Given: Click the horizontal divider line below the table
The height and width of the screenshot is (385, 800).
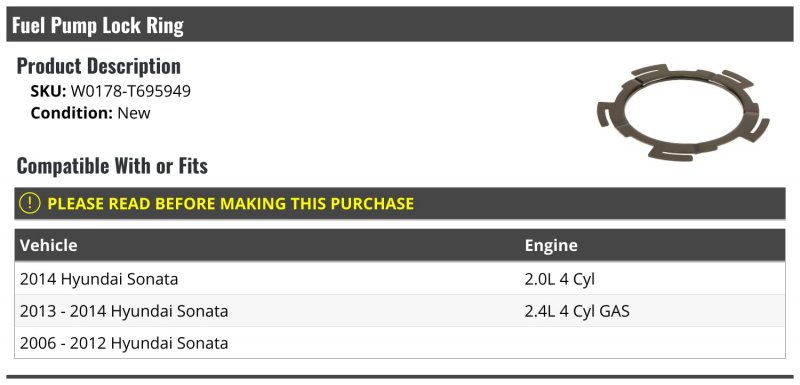Looking at the screenshot, I should click(x=399, y=377).
